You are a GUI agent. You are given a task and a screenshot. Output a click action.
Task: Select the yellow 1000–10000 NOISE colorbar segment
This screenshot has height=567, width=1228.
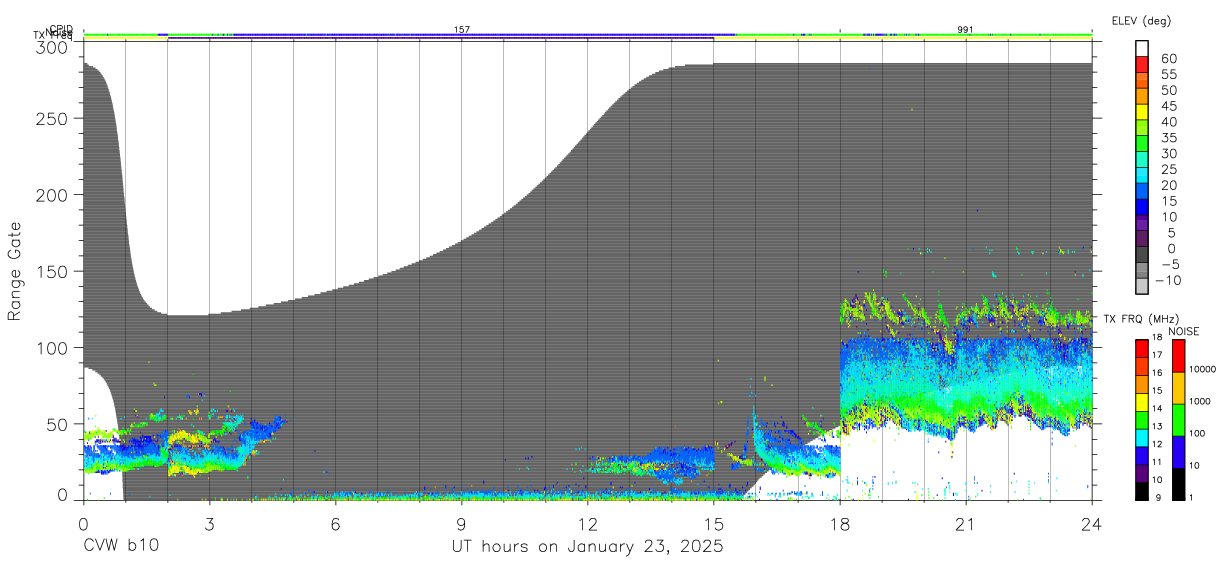1178,388
